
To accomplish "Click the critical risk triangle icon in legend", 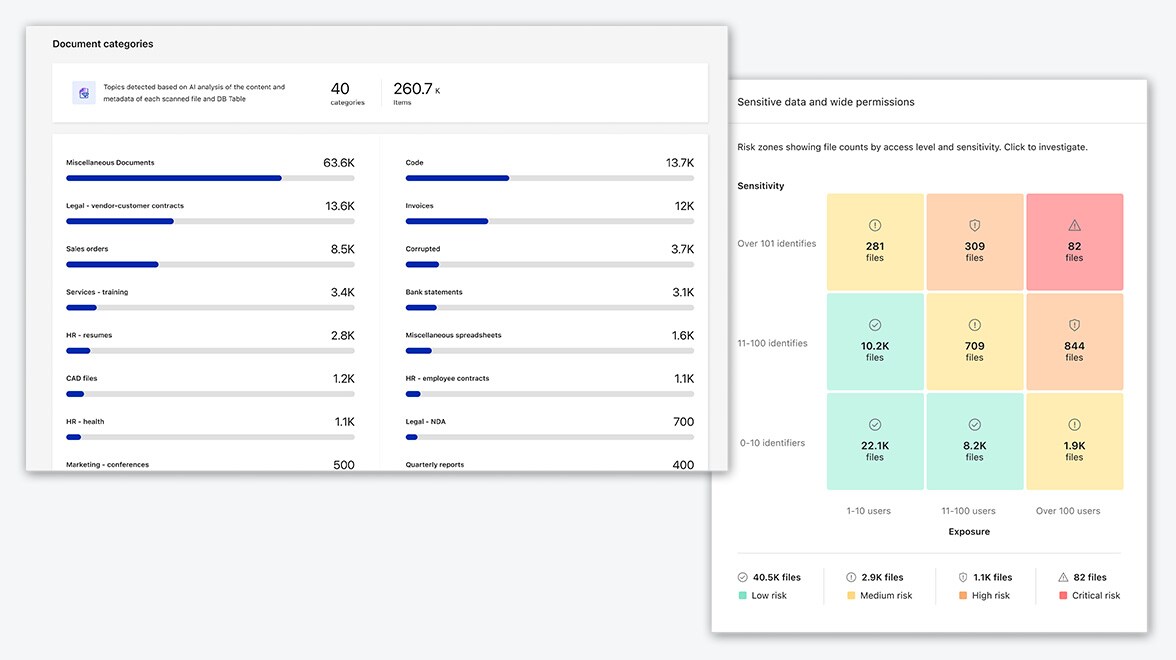I will [x=1063, y=577].
